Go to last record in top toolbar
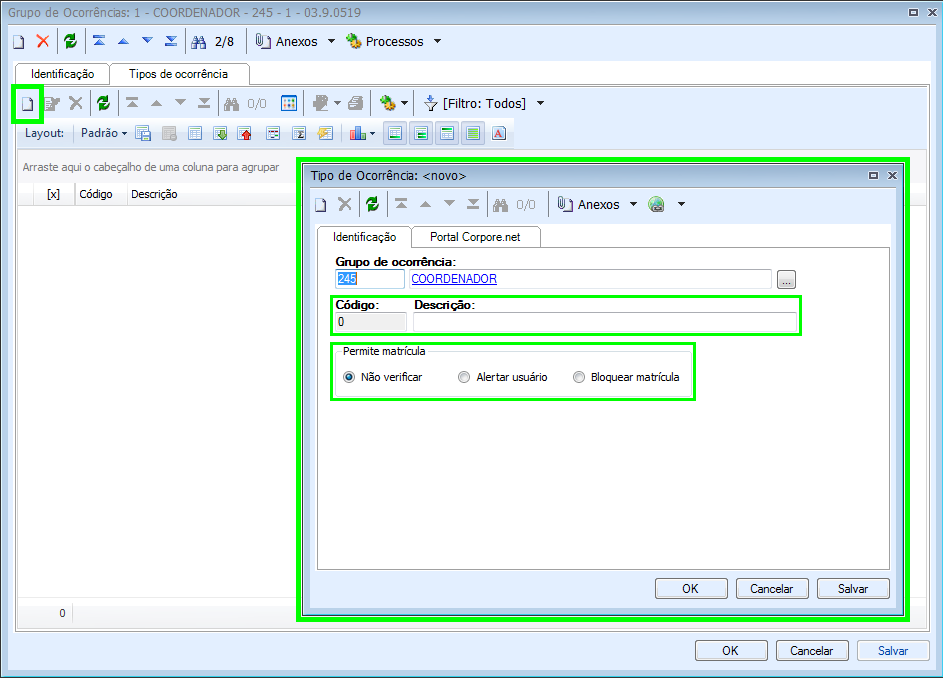Screen dimensions: 943x678 [171, 42]
